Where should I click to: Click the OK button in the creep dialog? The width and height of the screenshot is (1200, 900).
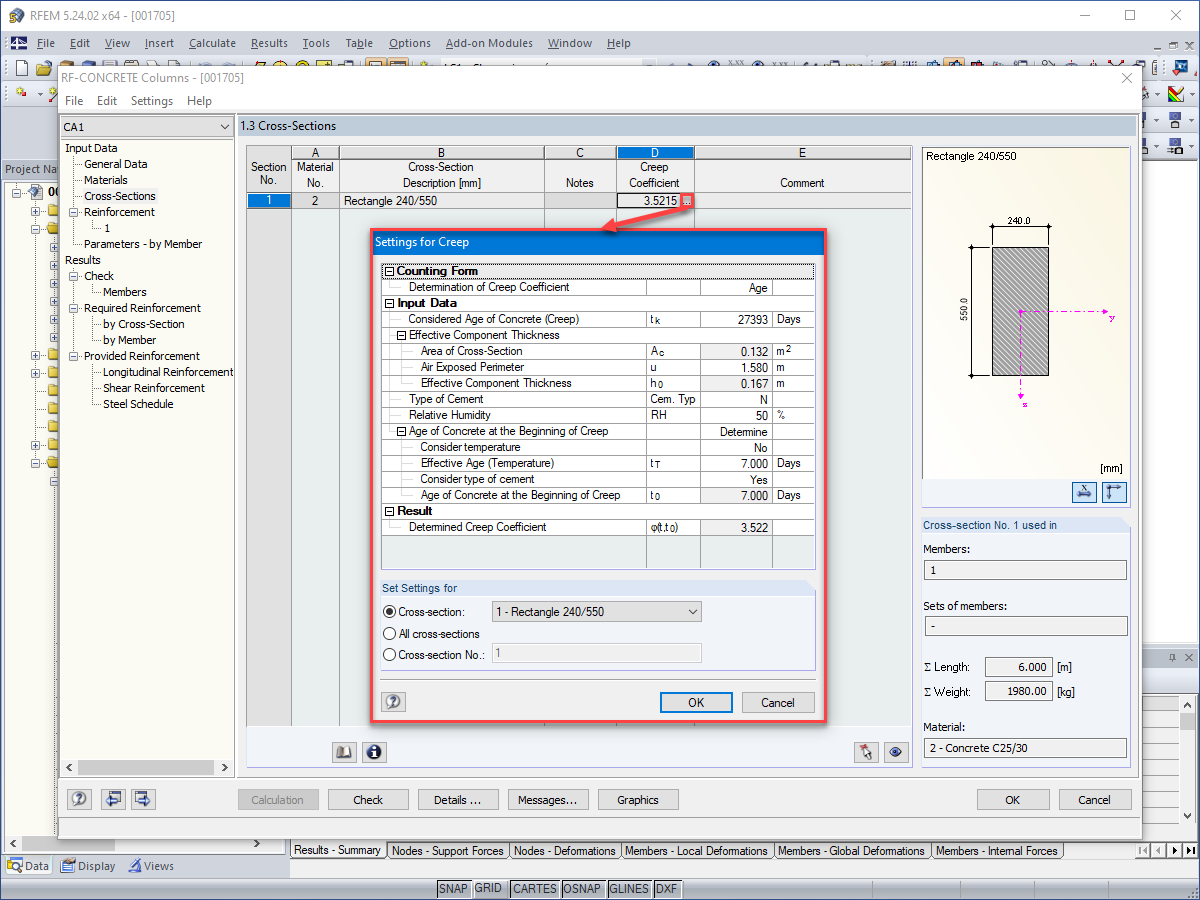pyautogui.click(x=696, y=702)
